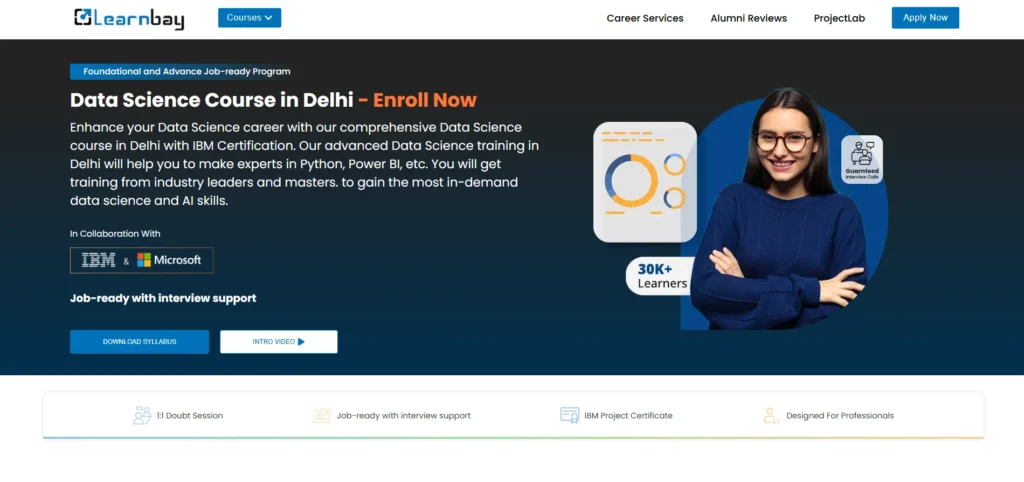The width and height of the screenshot is (1024, 482).
Task: Open ProjectLab link
Action: [839, 18]
